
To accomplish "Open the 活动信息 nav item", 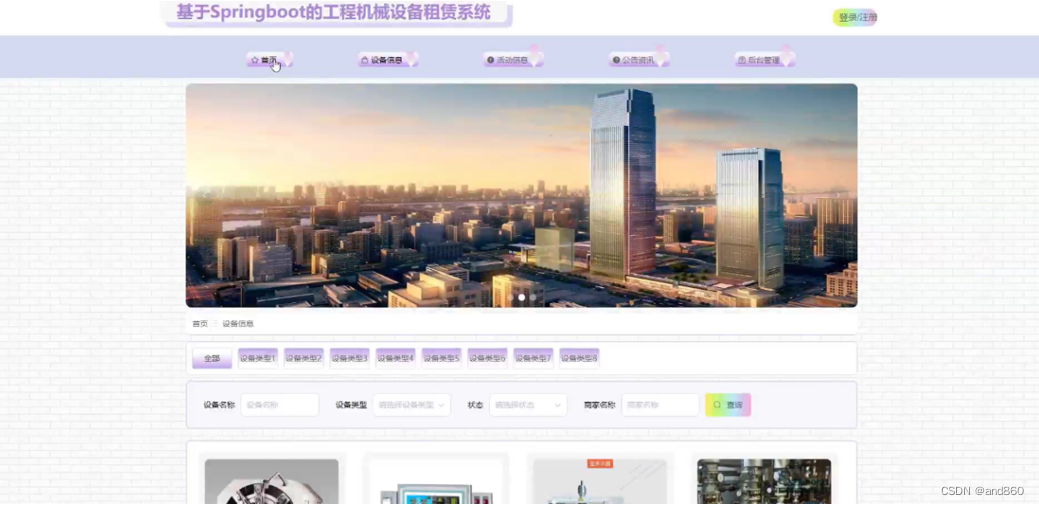I will click(513, 60).
